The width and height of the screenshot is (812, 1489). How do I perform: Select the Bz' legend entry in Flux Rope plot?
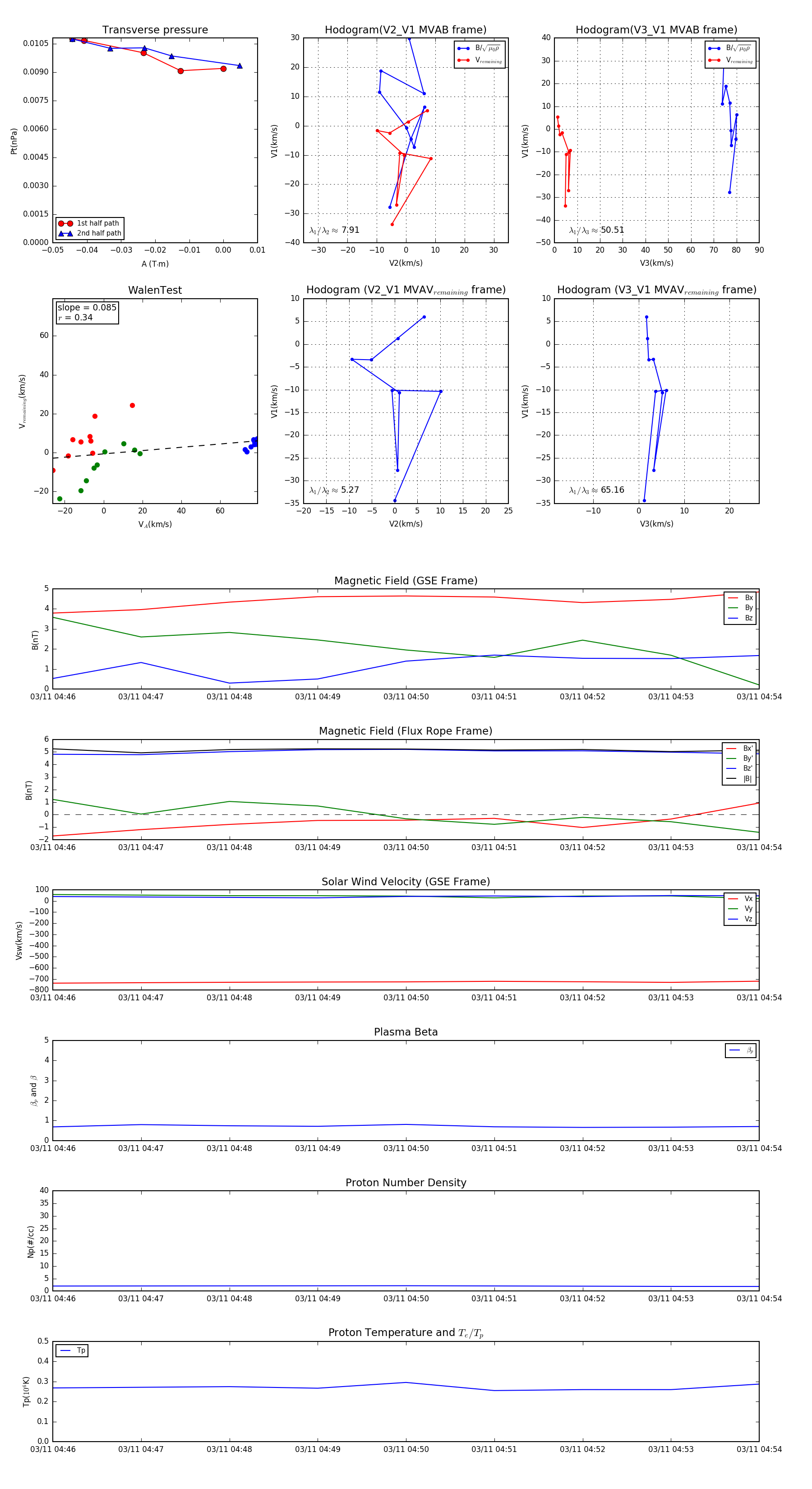[740, 769]
